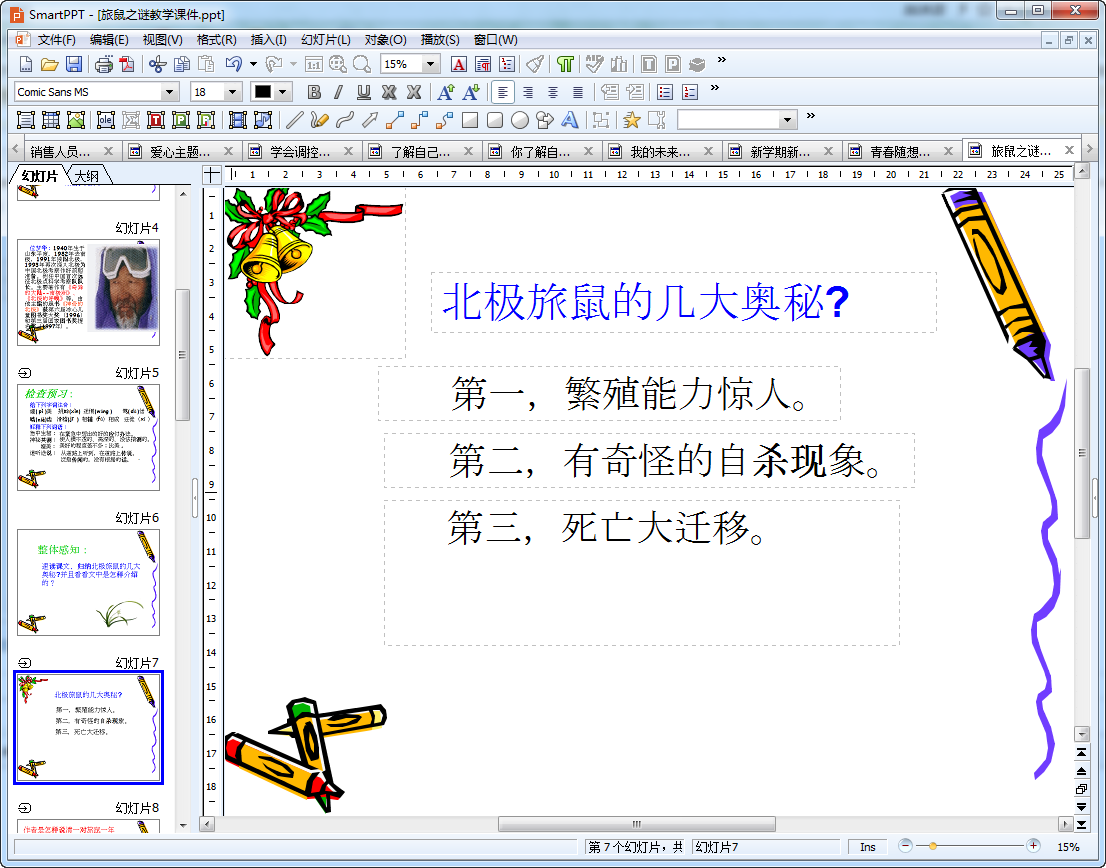Viewport: 1106px width, 868px height.
Task: Close the 爱心主题 document tab
Action: click(x=228, y=151)
